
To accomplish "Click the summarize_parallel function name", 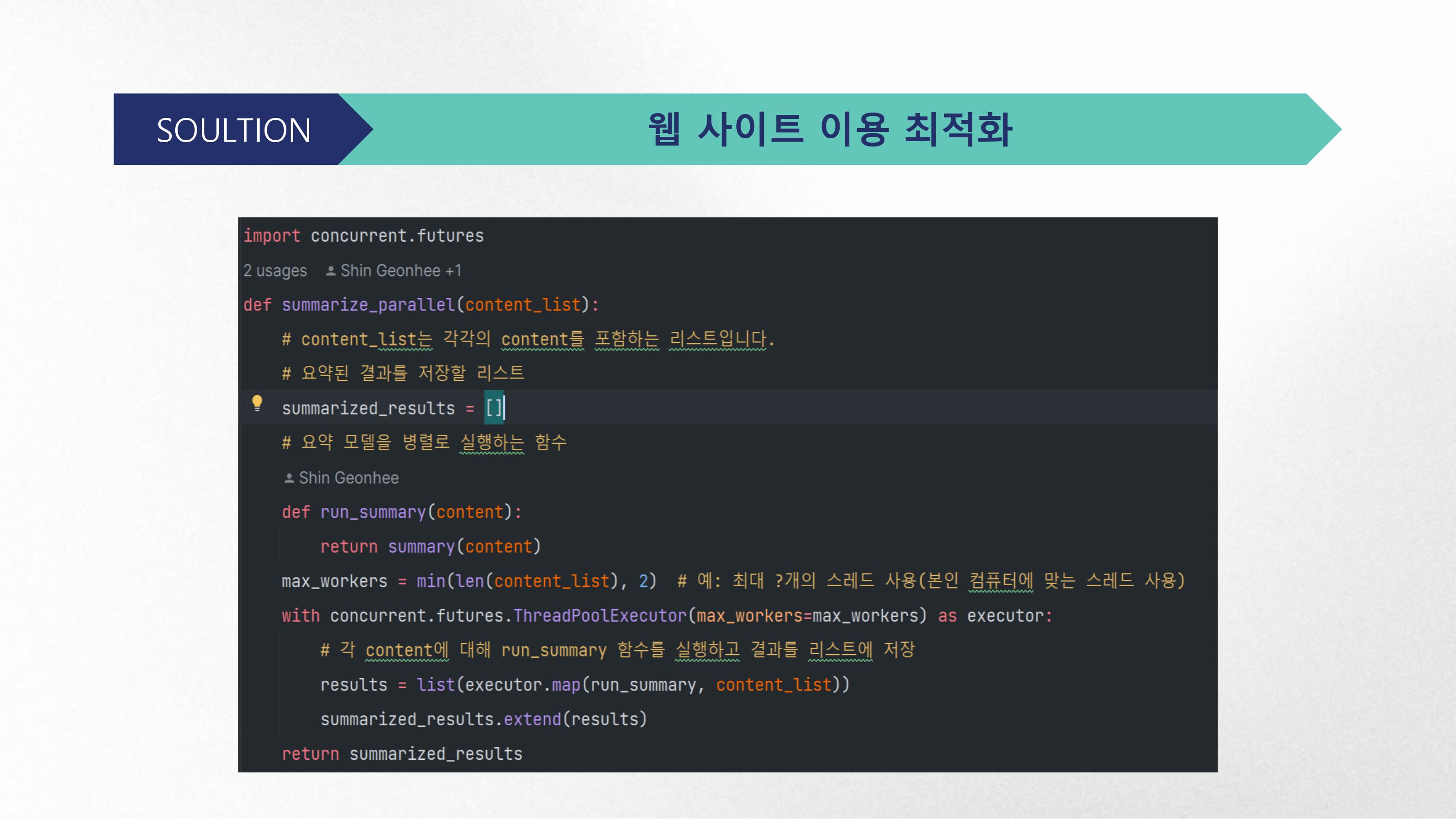I will point(368,305).
